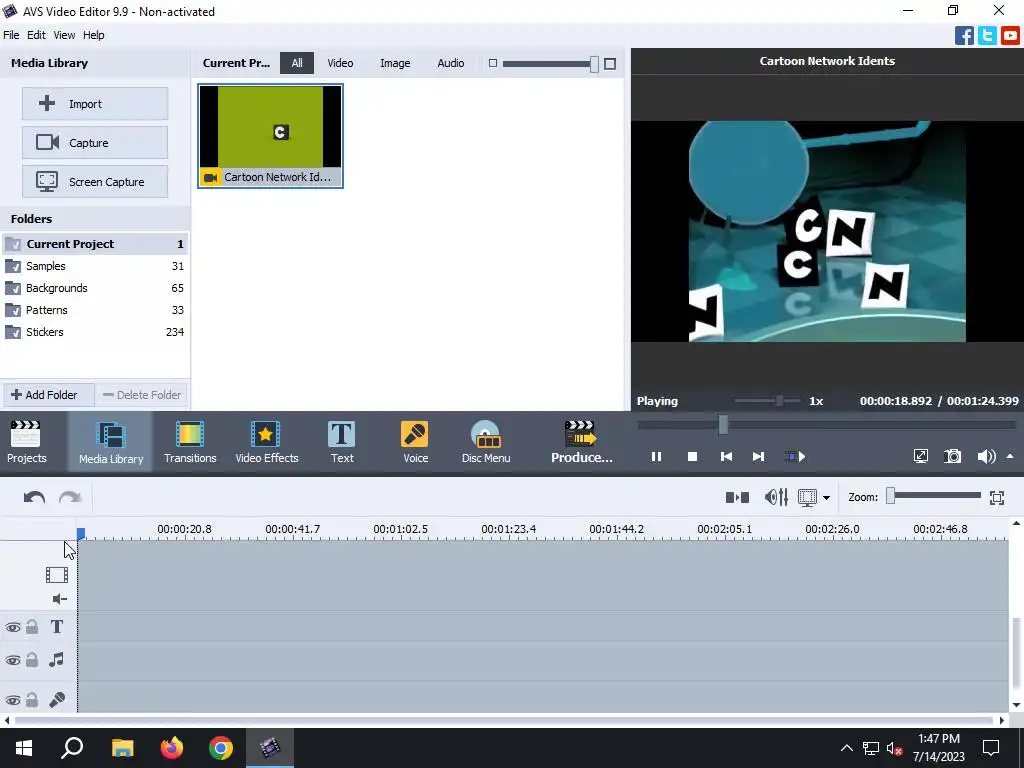
Task: Lock the voice track
Action: point(32,699)
